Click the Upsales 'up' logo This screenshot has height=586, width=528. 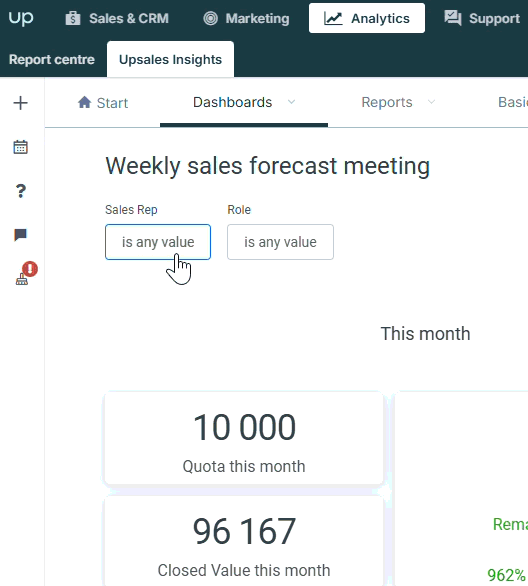tap(21, 18)
